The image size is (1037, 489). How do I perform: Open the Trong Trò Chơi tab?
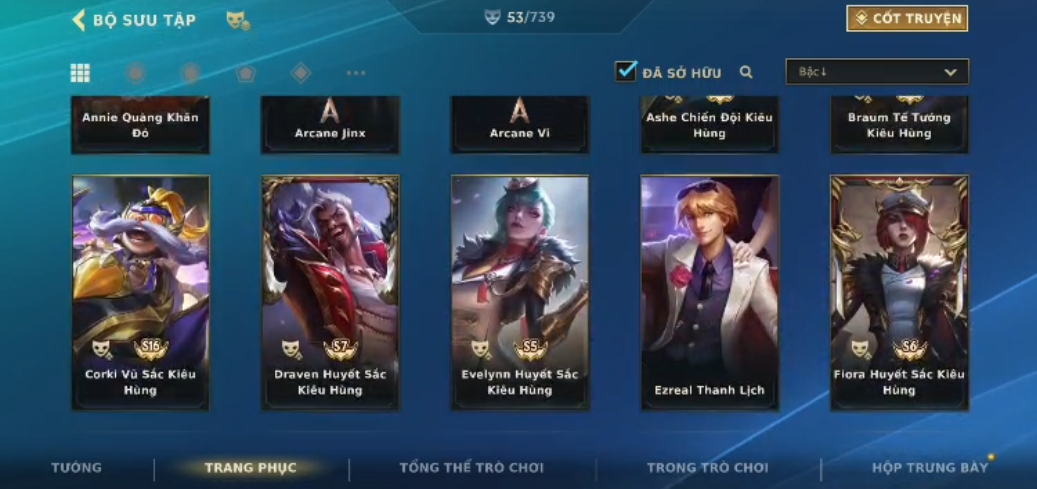pos(708,468)
